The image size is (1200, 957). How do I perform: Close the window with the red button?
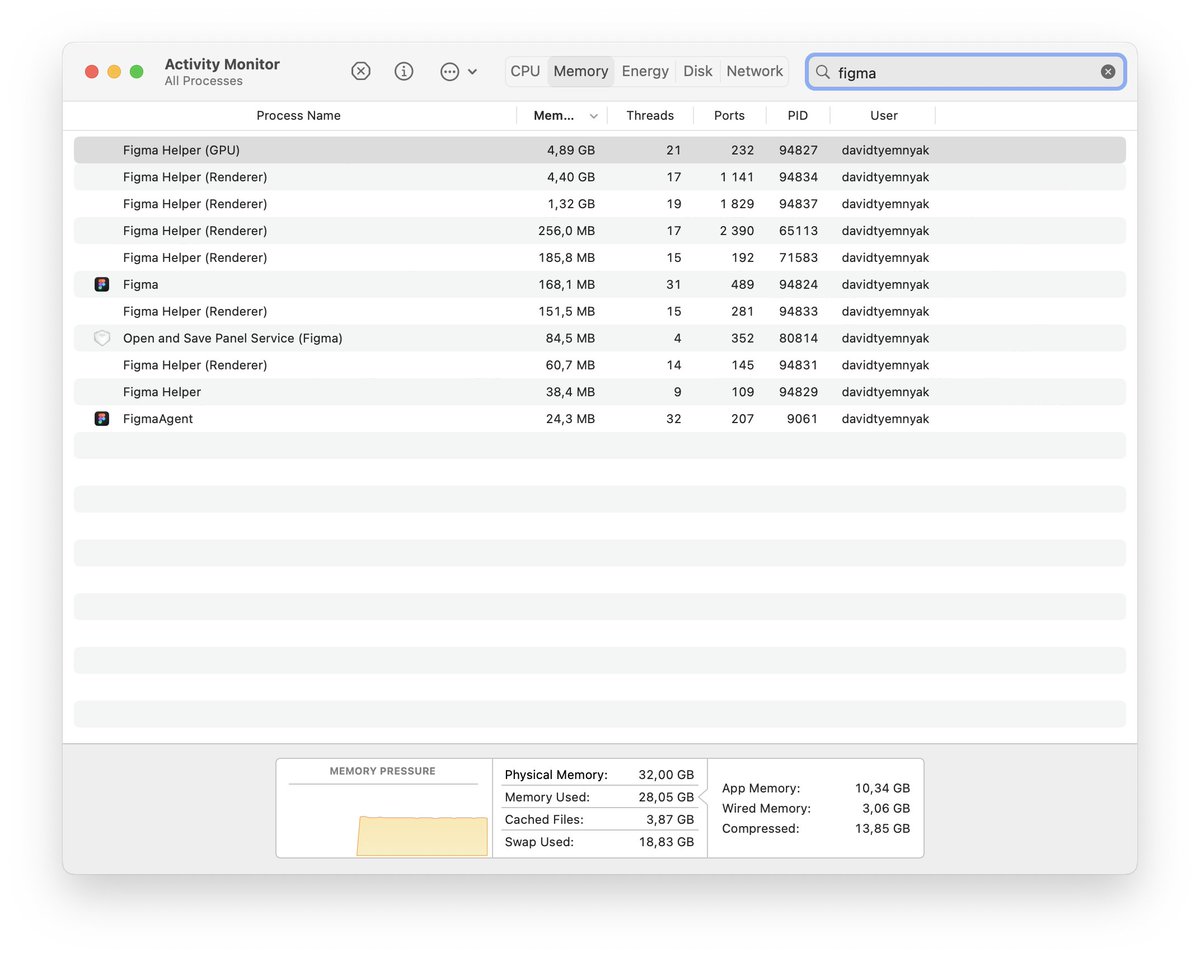(x=92, y=72)
